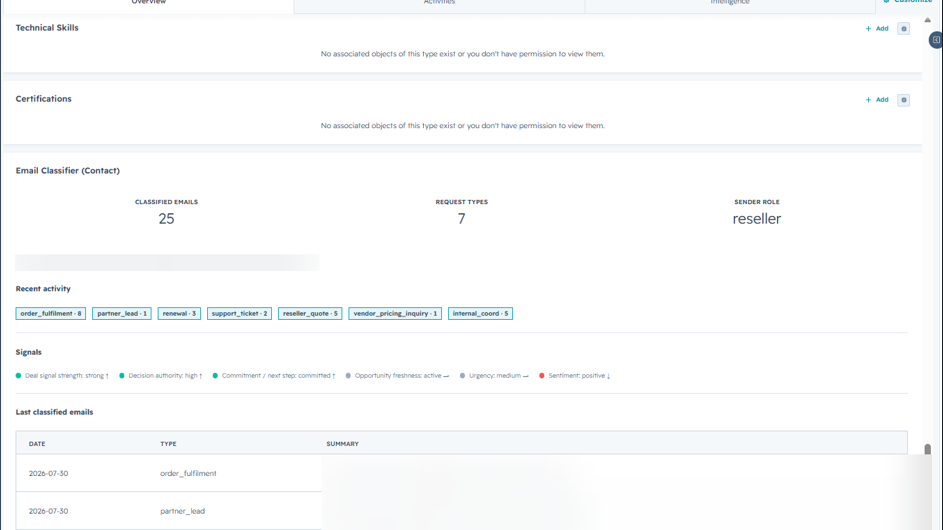943x530 pixels.
Task: Click the Certifications section heading
Action: [43, 99]
